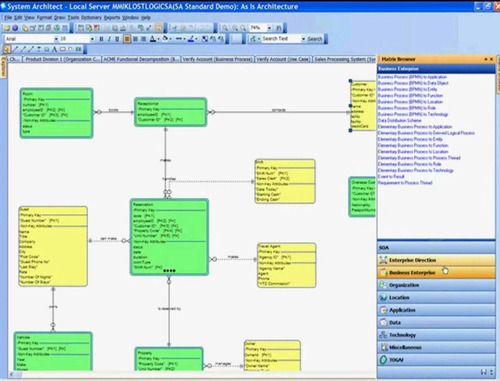The image size is (500, 381).
Task: Select the Guest entity in the diagram
Action: [x=53, y=246]
